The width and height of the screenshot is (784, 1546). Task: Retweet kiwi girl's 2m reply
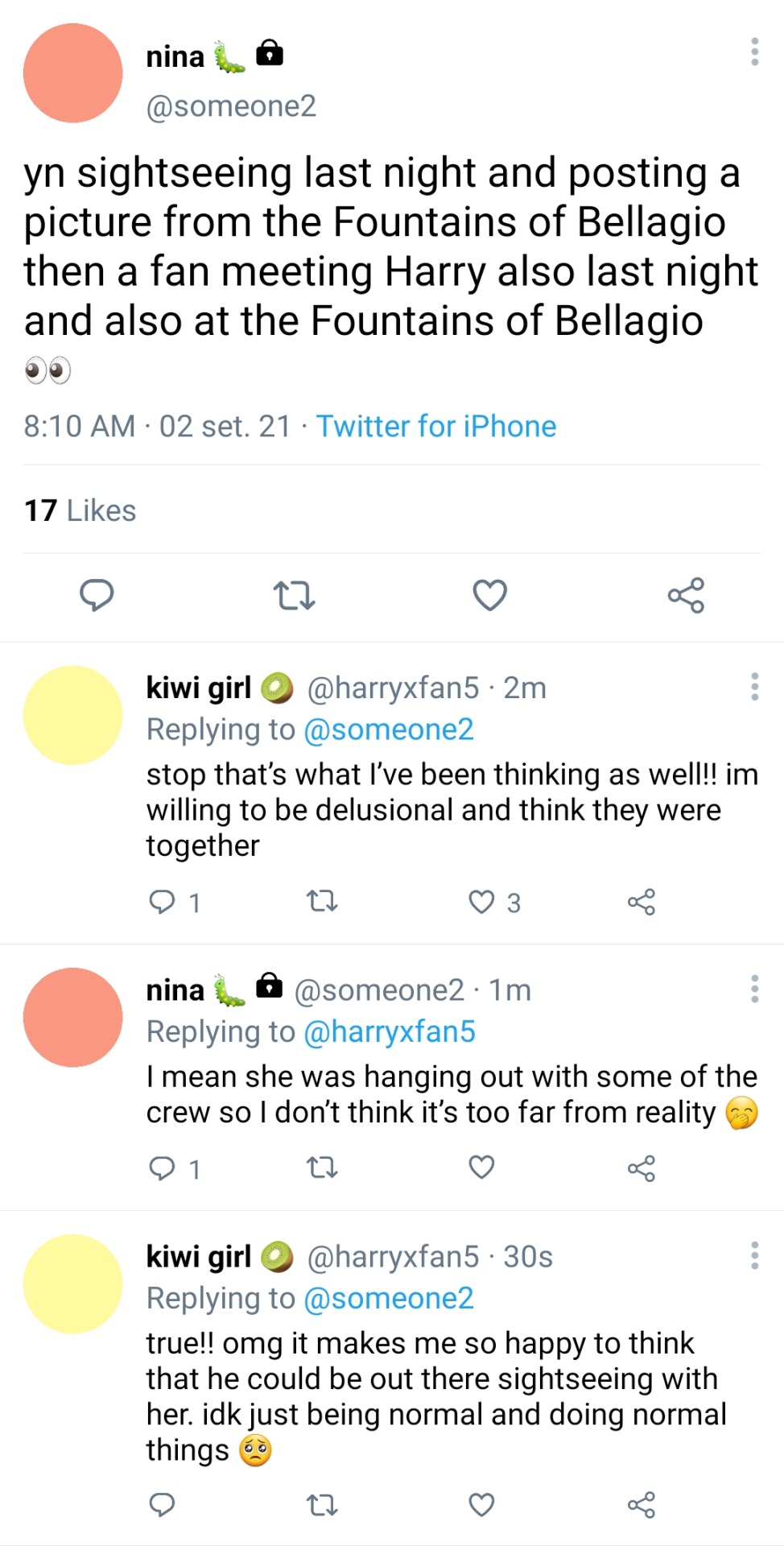tap(322, 902)
